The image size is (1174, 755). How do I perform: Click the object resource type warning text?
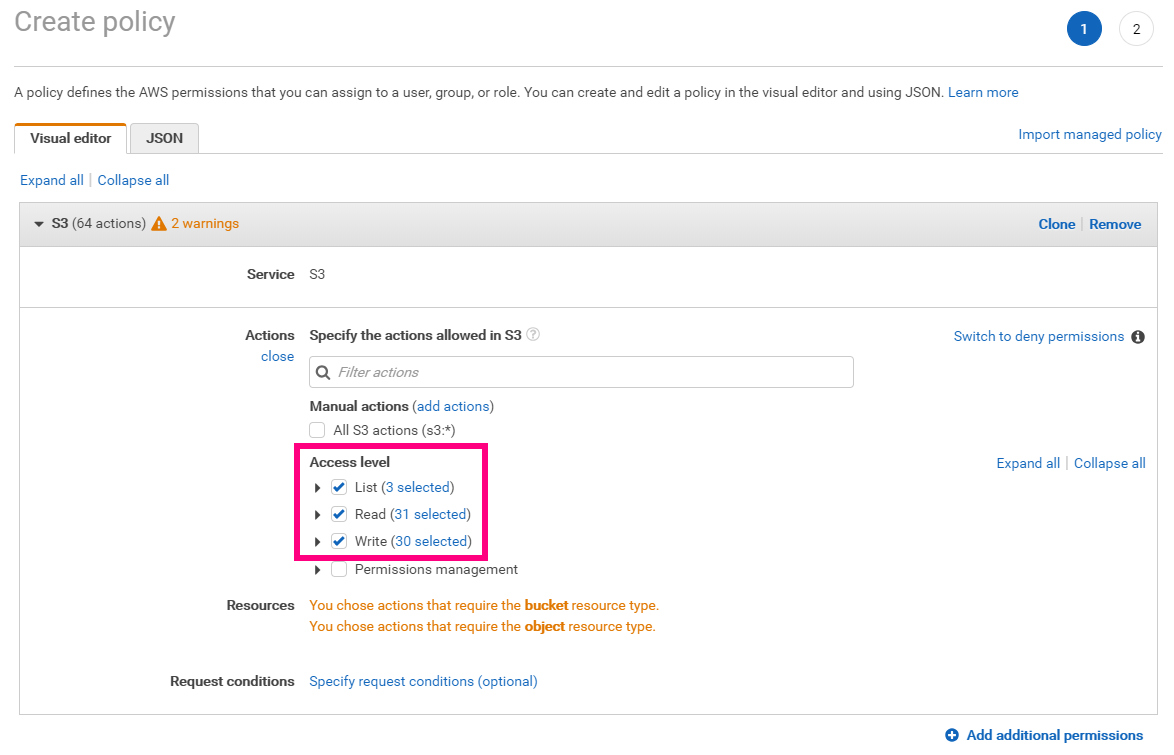482,626
